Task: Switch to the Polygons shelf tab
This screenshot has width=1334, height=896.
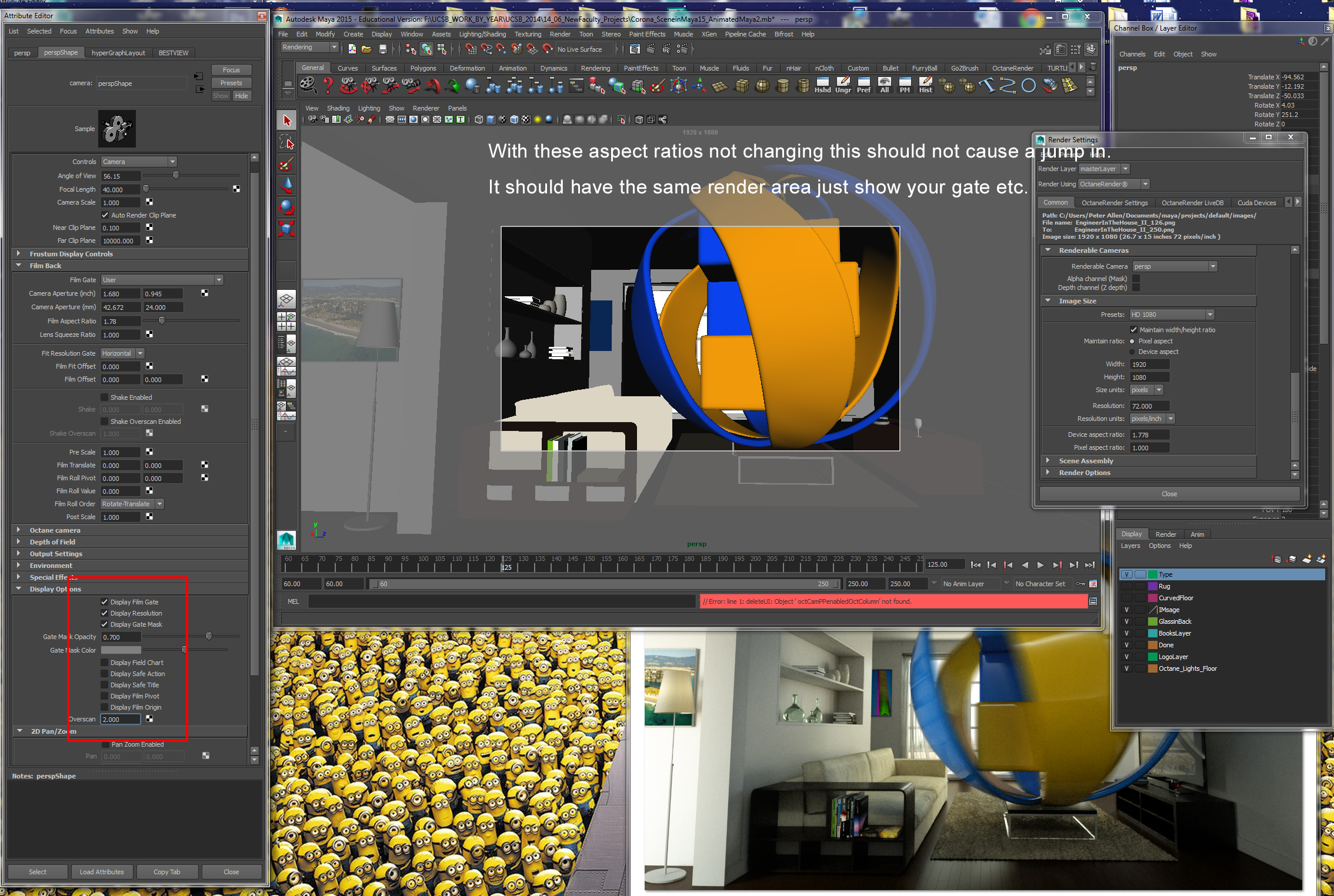Action: click(x=423, y=68)
